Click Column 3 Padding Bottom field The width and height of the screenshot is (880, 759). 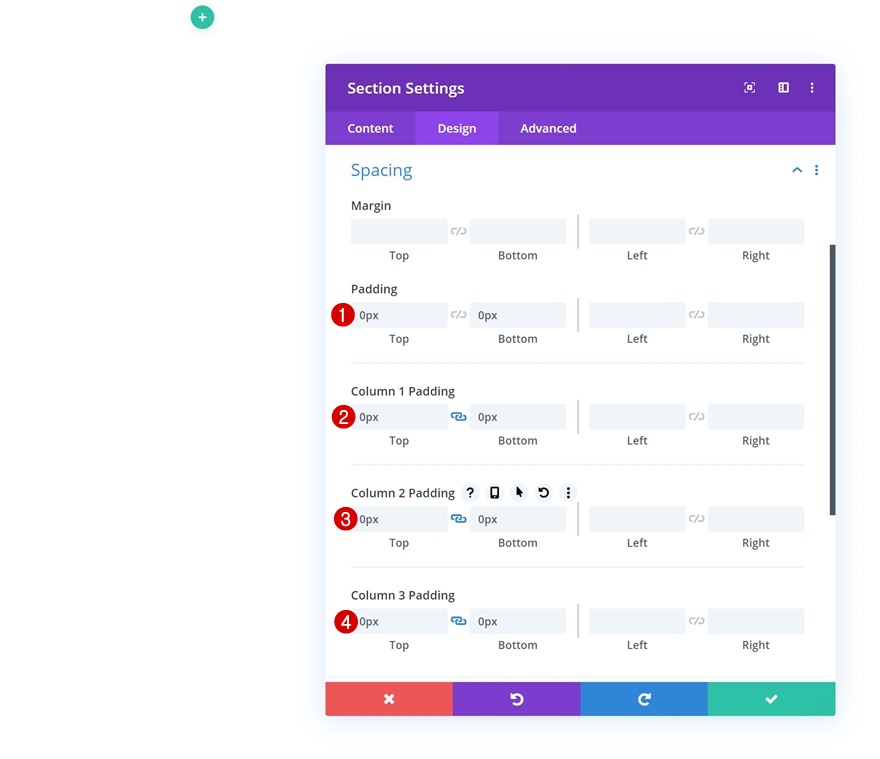point(517,621)
